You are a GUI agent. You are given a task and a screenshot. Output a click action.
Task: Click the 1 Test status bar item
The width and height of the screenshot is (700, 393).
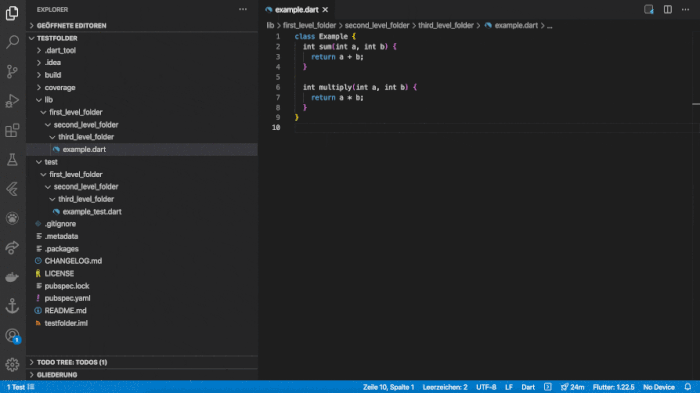[21, 387]
